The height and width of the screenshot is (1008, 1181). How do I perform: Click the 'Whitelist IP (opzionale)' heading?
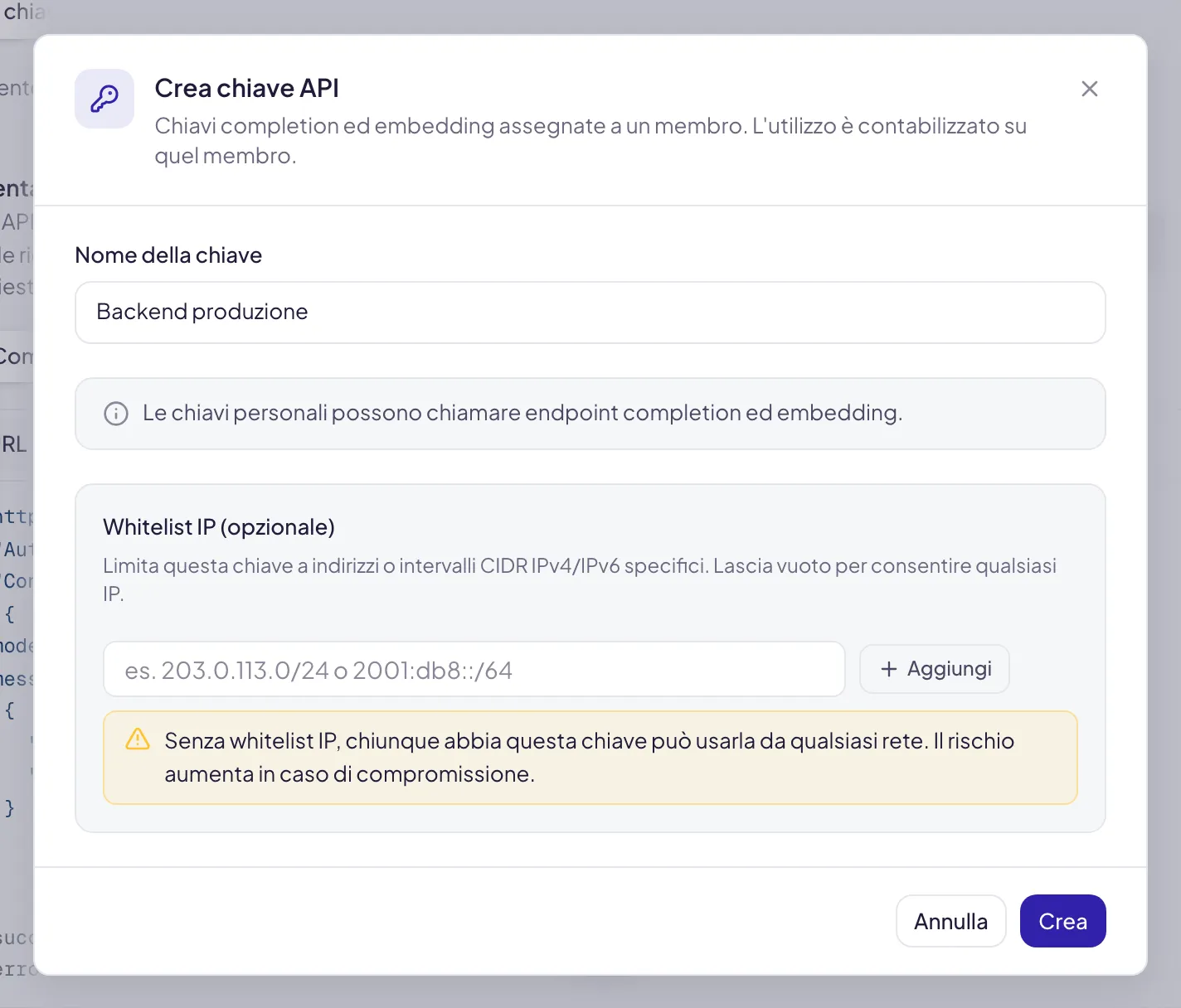(219, 527)
